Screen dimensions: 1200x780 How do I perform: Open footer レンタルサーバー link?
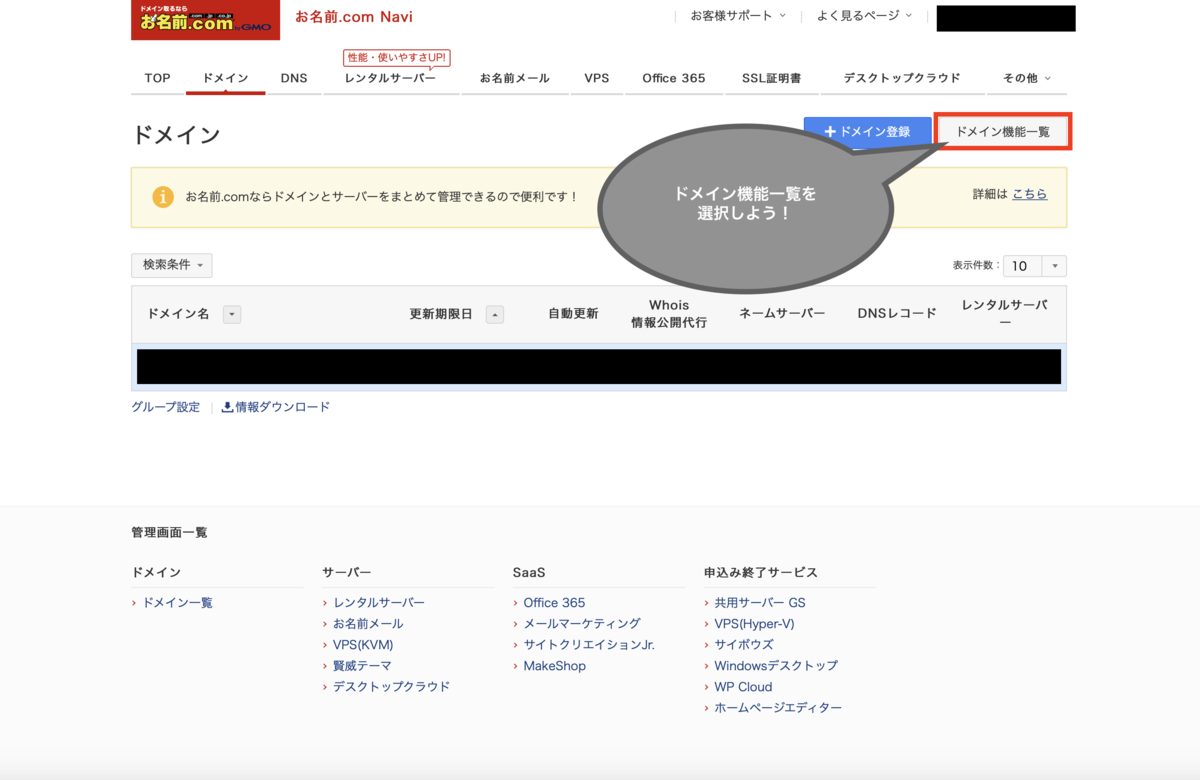coord(379,603)
